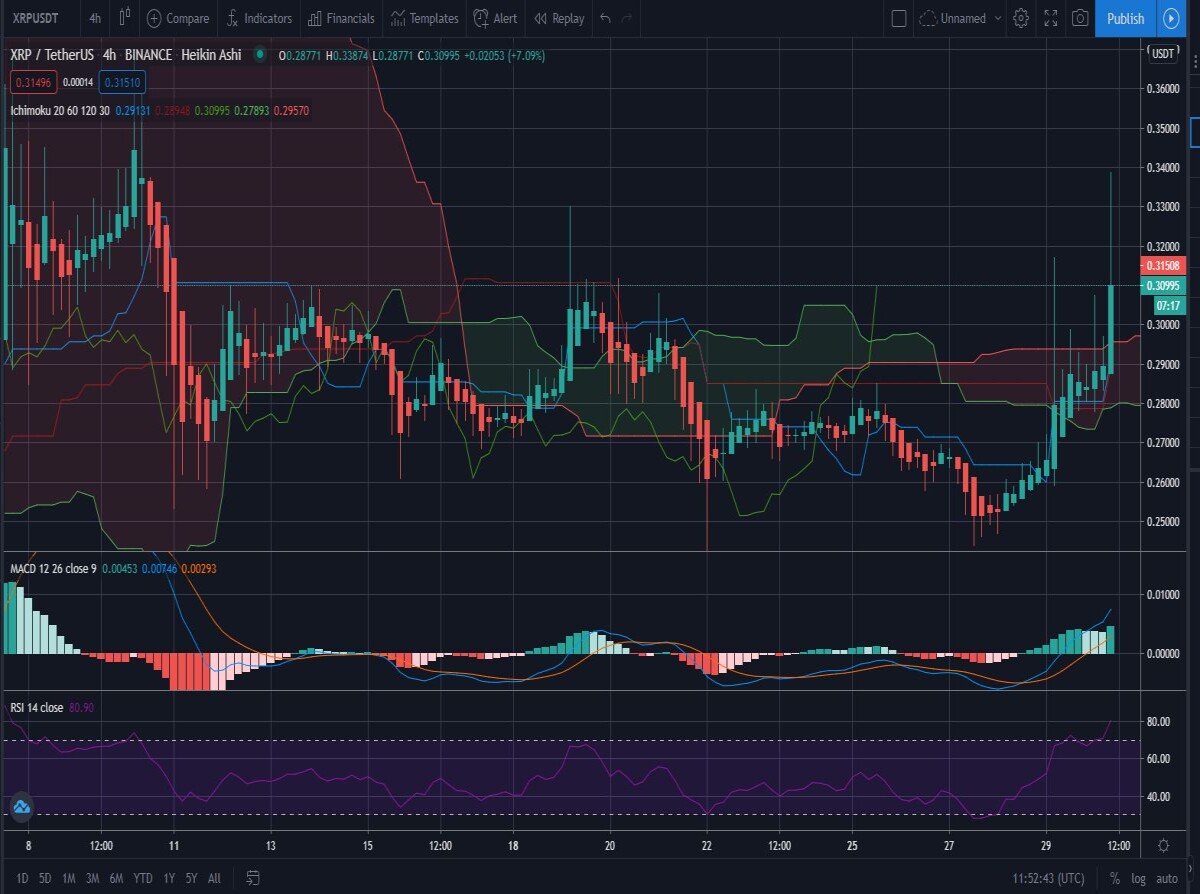
Task: Open the Financials menu
Action: point(341,18)
